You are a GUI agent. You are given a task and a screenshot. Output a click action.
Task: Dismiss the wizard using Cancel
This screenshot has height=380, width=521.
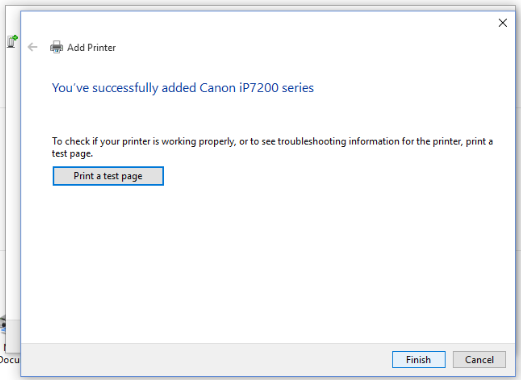479,360
